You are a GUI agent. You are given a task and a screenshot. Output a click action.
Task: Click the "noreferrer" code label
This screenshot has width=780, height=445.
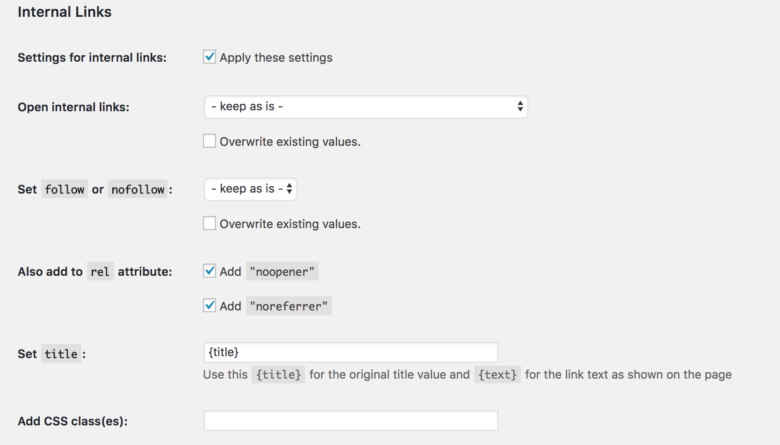click(289, 306)
